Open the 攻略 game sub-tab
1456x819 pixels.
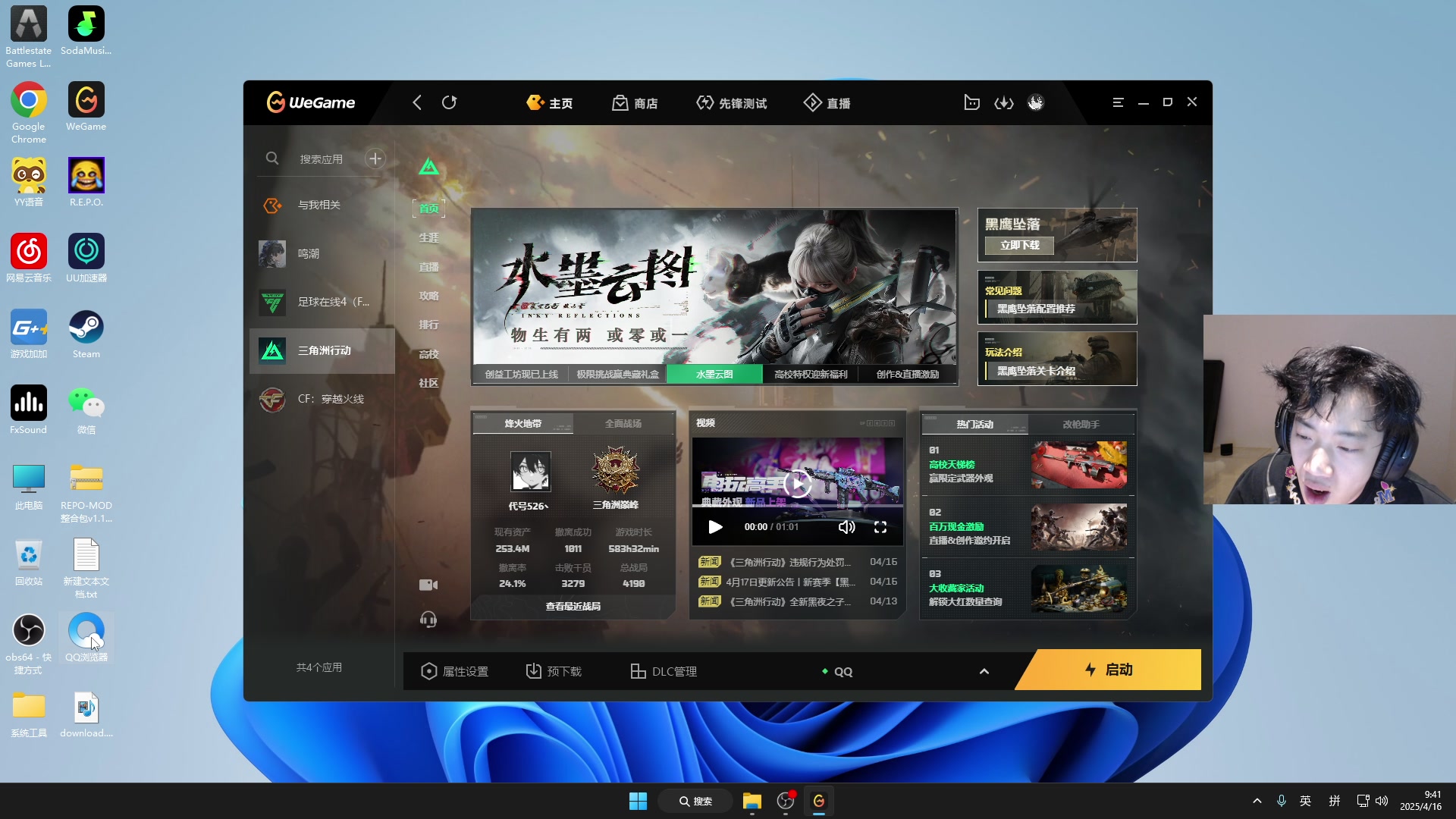point(429,297)
